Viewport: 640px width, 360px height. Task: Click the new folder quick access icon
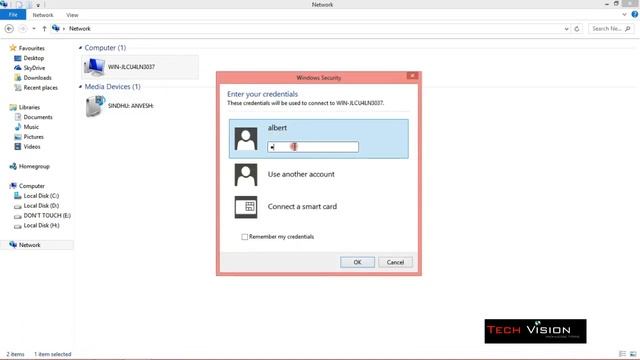(x=29, y=4)
